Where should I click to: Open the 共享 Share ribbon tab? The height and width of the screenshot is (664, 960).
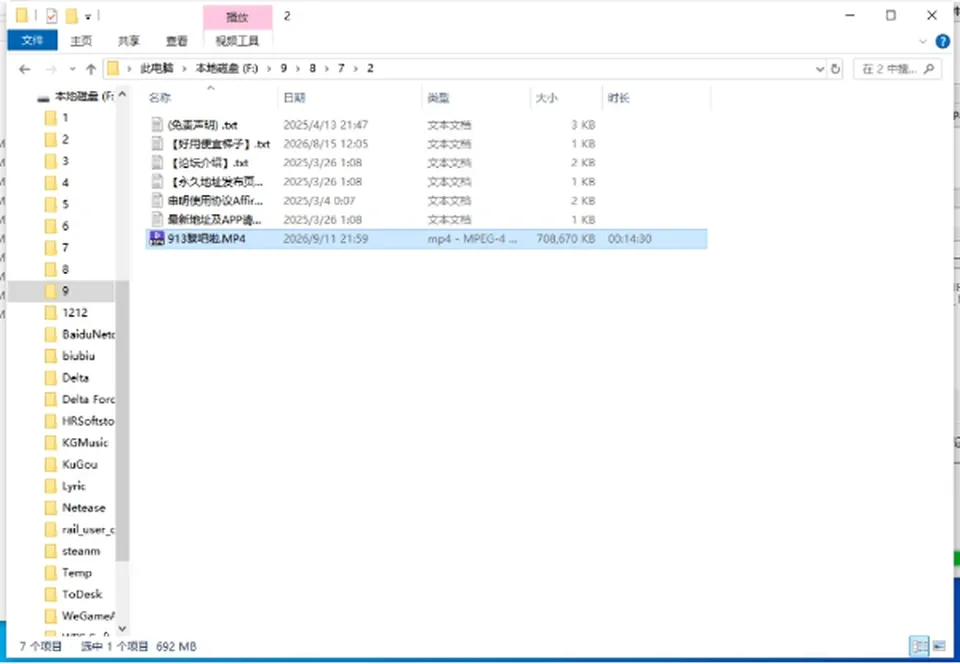click(129, 41)
